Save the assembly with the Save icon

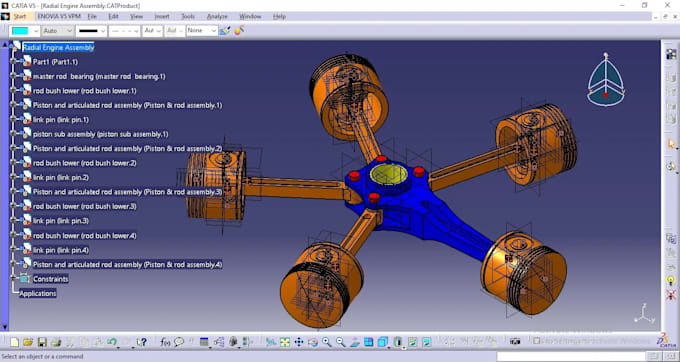(x=42, y=342)
